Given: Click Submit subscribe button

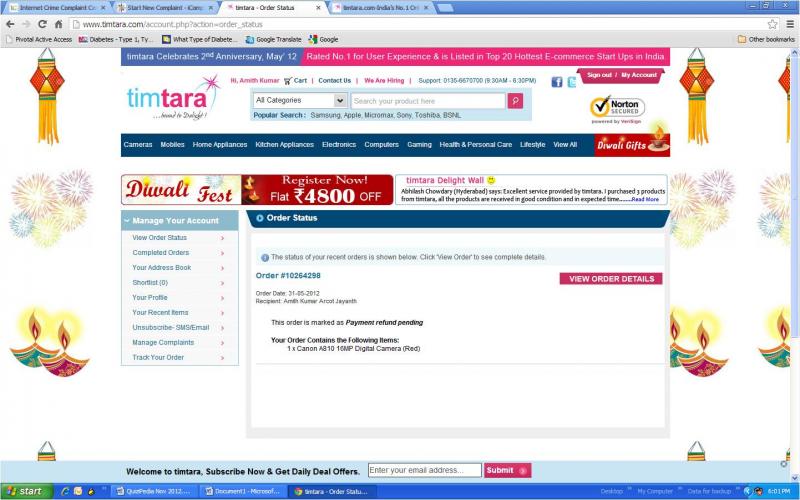Looking at the screenshot, I should point(508,470).
